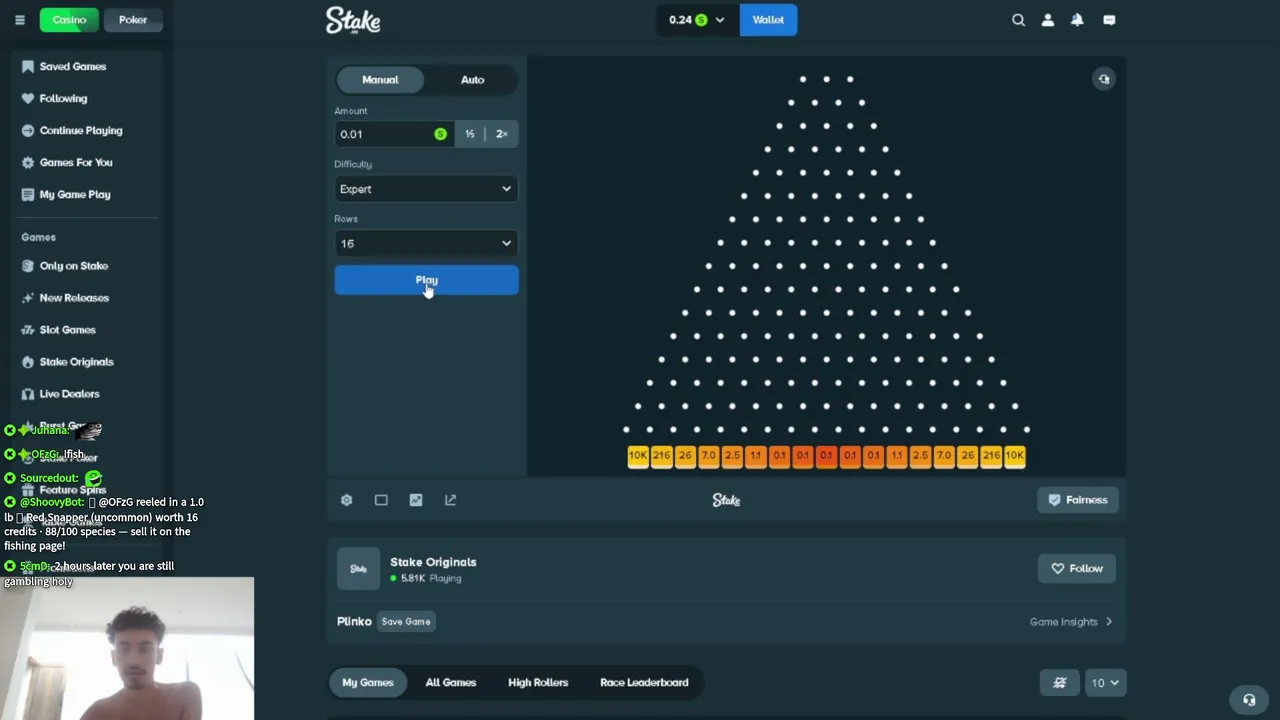The height and width of the screenshot is (720, 1280).
Task: Switch to the Casino section
Action: tap(69, 20)
